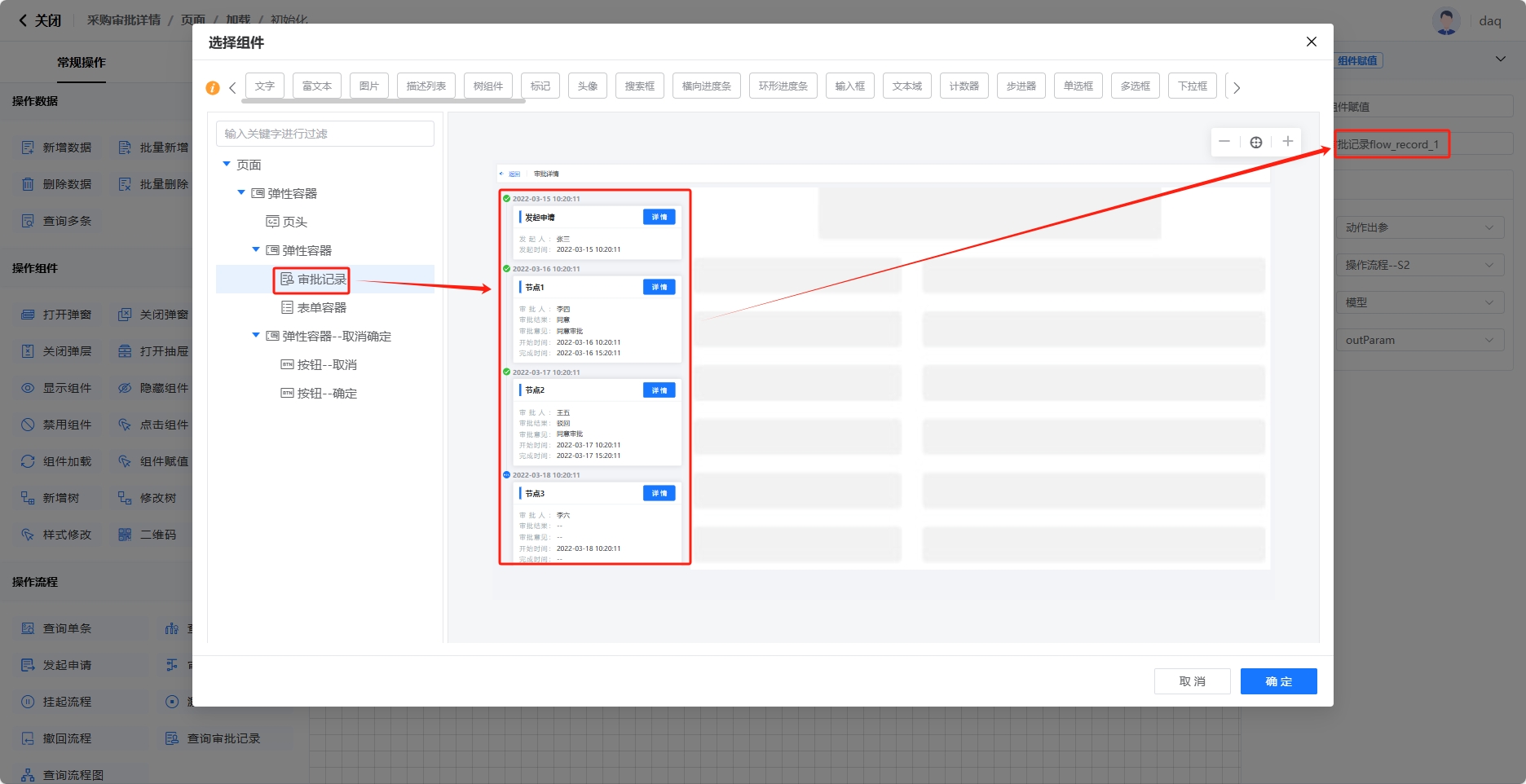Click the zoom in plus icon in preview
Image resolution: width=1526 pixels, height=784 pixels.
(1287, 142)
